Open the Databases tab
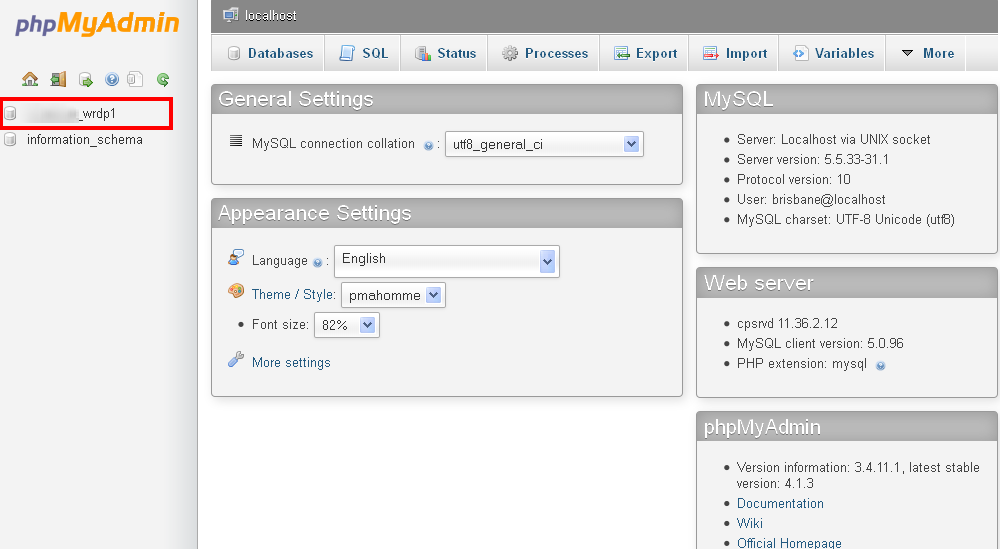The height and width of the screenshot is (549, 1000). pos(270,54)
